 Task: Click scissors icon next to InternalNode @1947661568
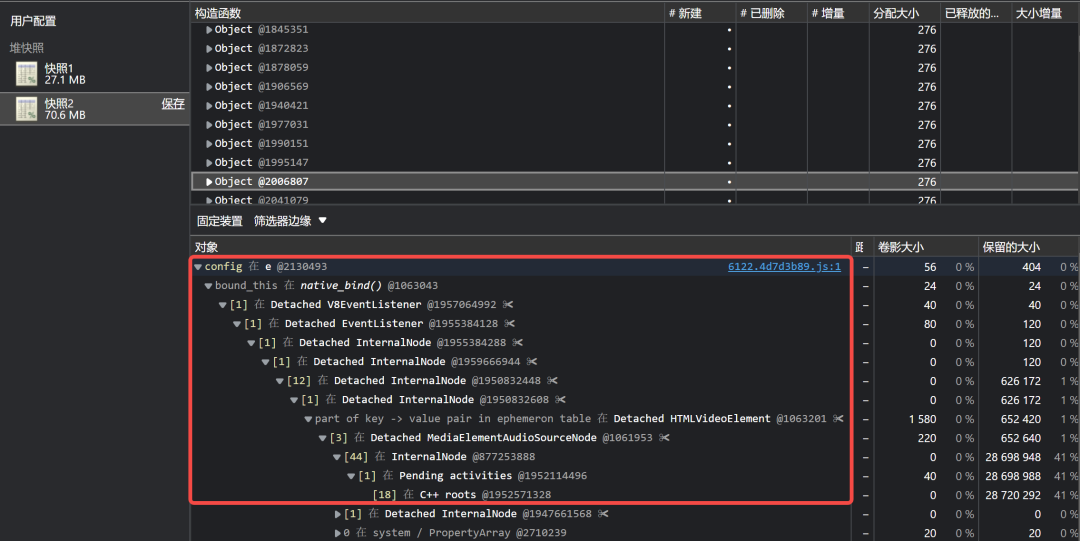coord(603,514)
